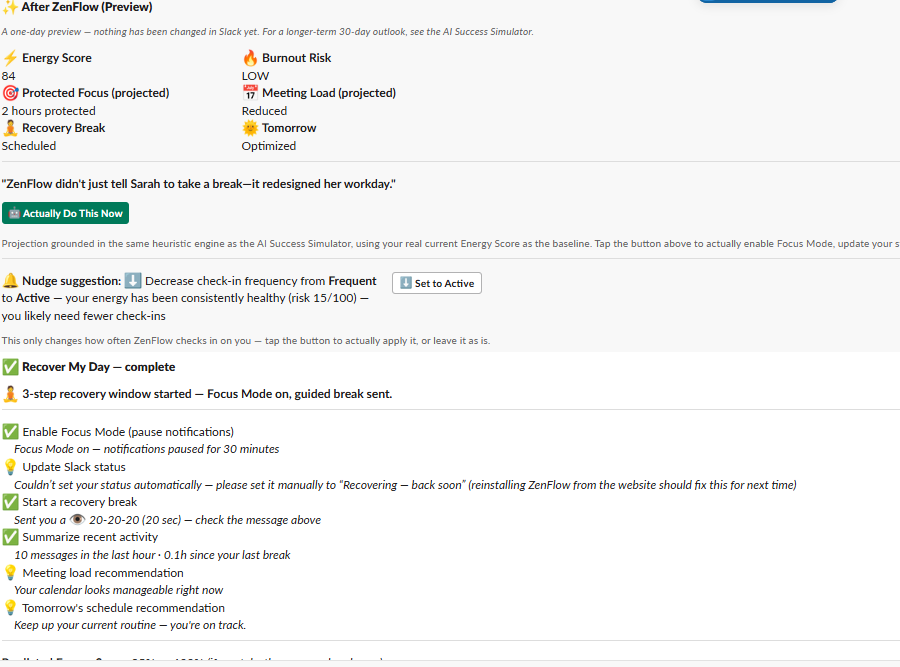
Task: Click the lightbulb beside Tomorrow's schedule recommendation
Action: 10,607
